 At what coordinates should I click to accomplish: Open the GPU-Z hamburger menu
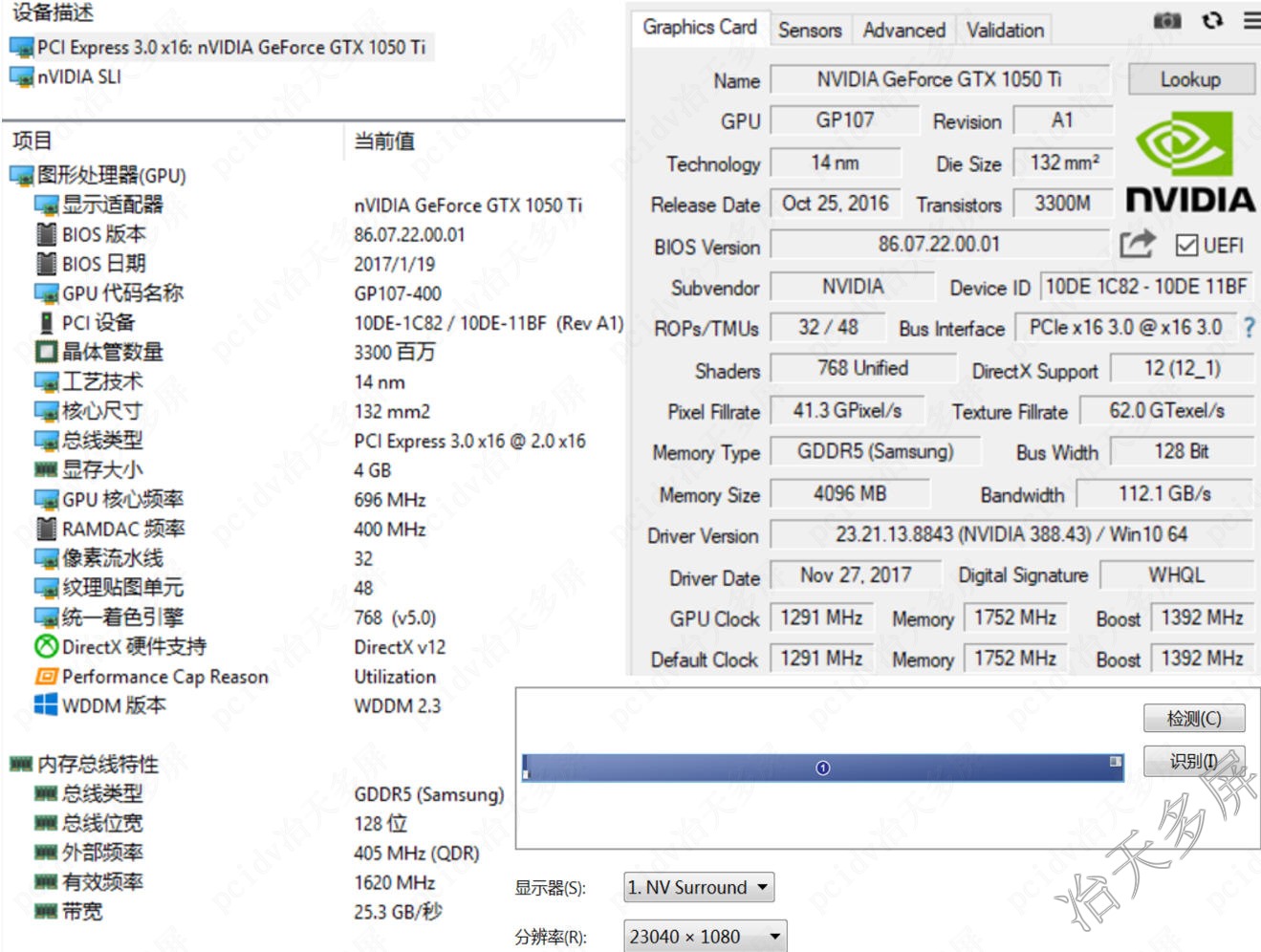click(x=1251, y=20)
